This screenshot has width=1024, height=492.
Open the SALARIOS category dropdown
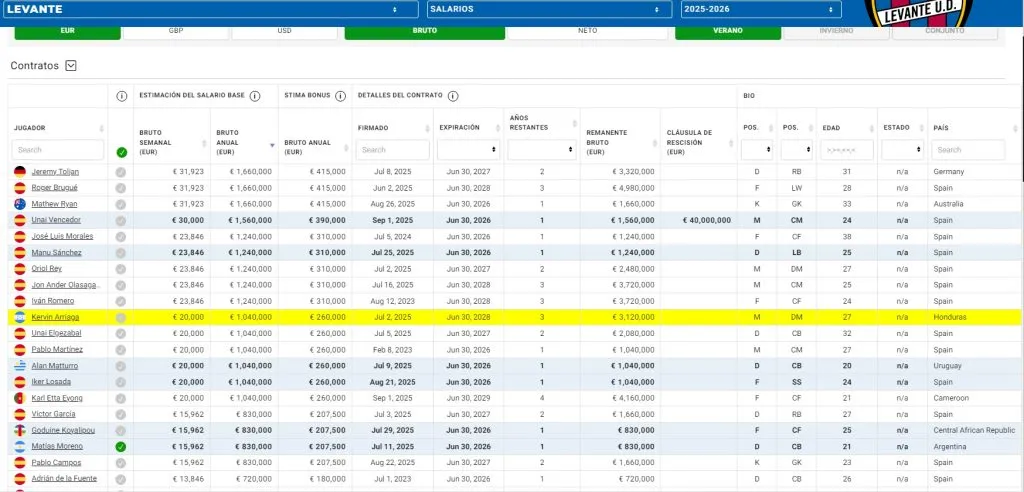549,9
